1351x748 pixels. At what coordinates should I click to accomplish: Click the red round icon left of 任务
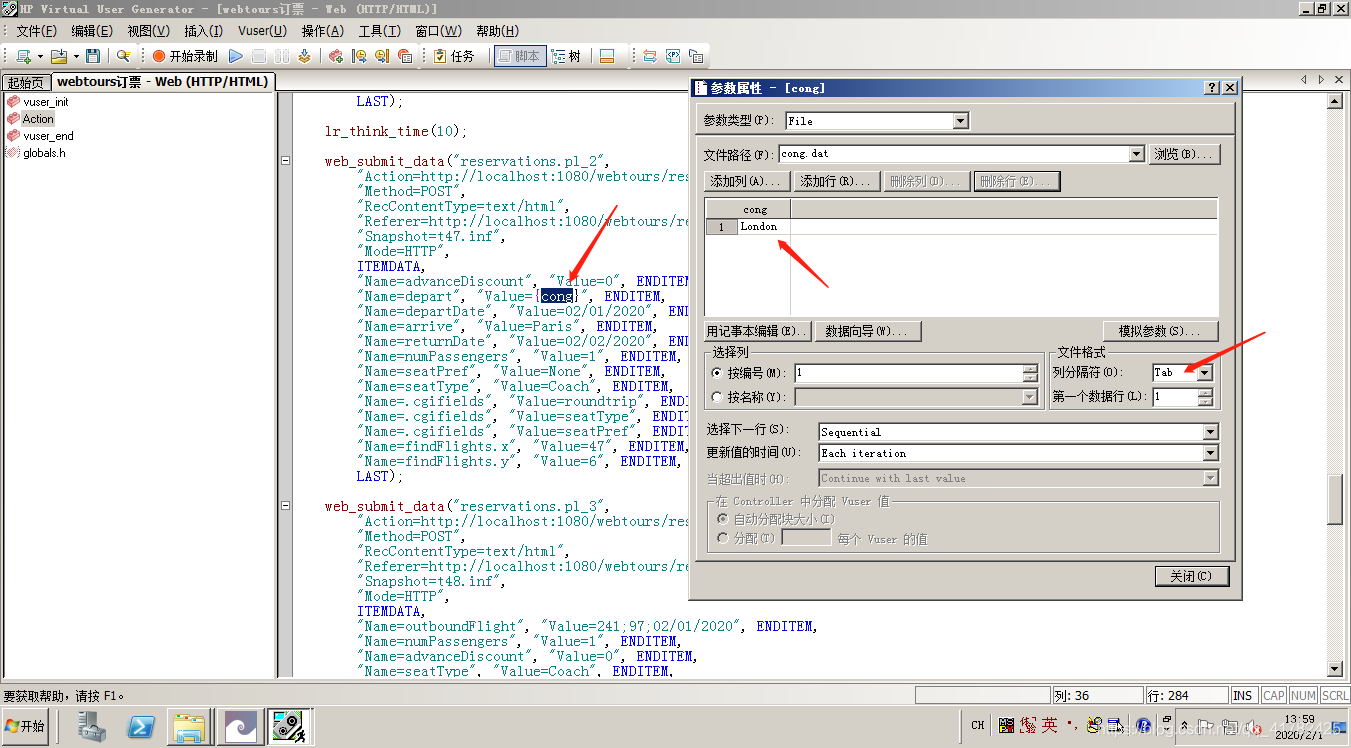click(x=405, y=56)
